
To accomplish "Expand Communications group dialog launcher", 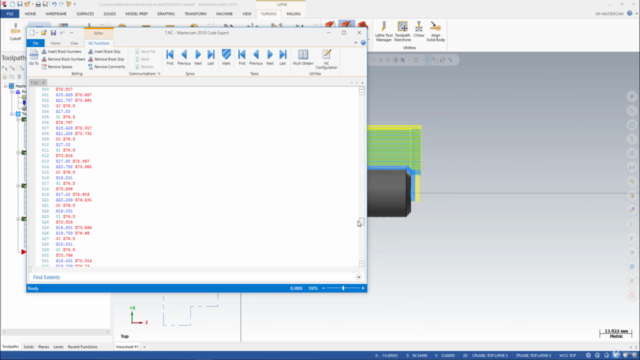I will click(x=159, y=74).
